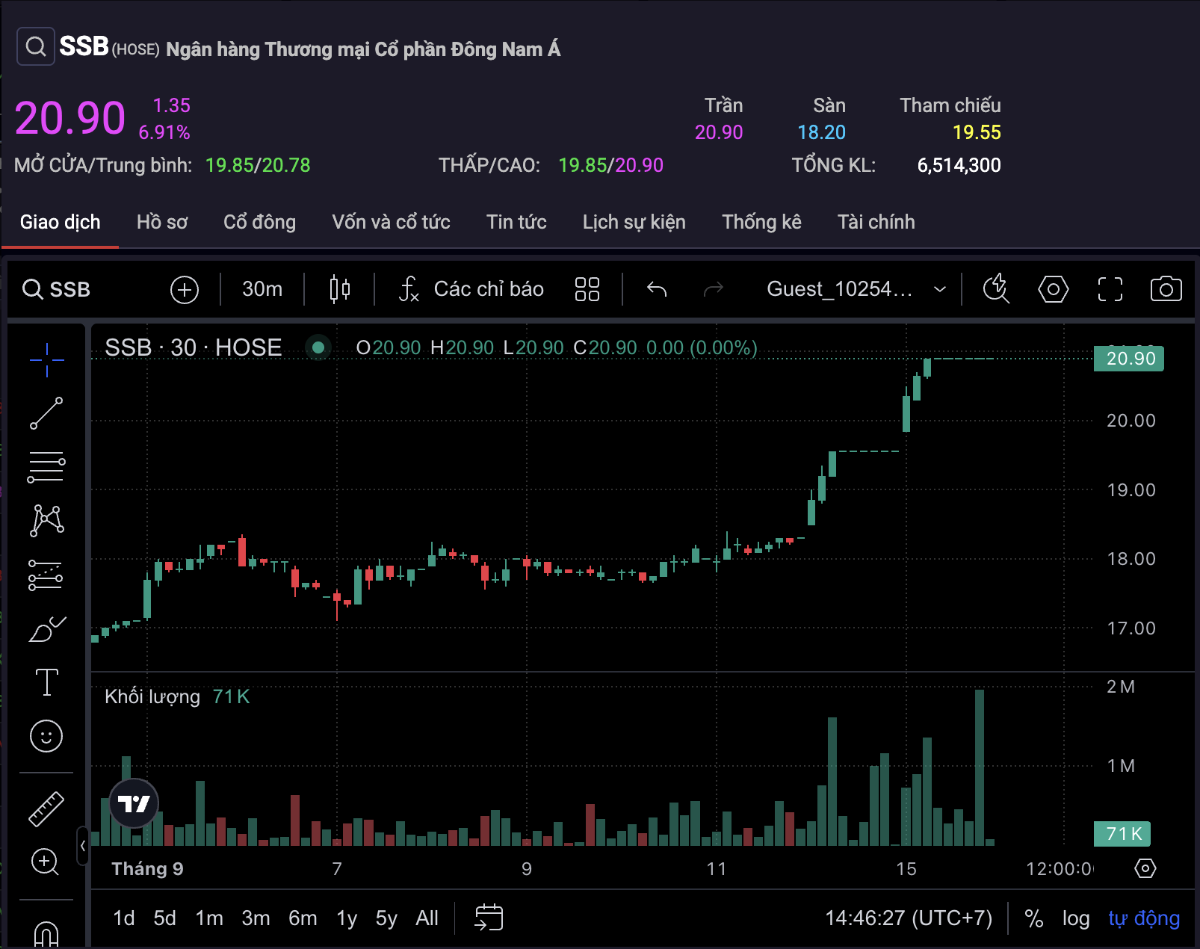Open the quick search lightning icon
This screenshot has height=949, width=1200.
996,290
